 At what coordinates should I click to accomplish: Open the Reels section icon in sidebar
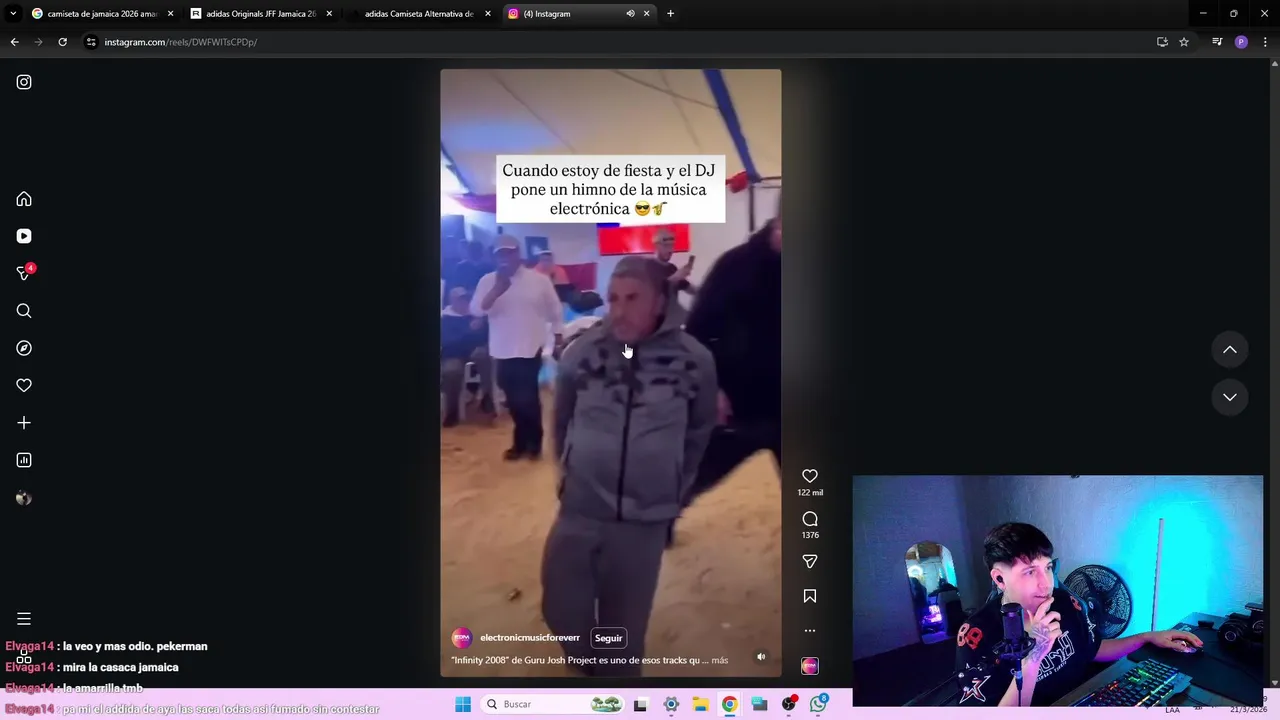(24, 236)
